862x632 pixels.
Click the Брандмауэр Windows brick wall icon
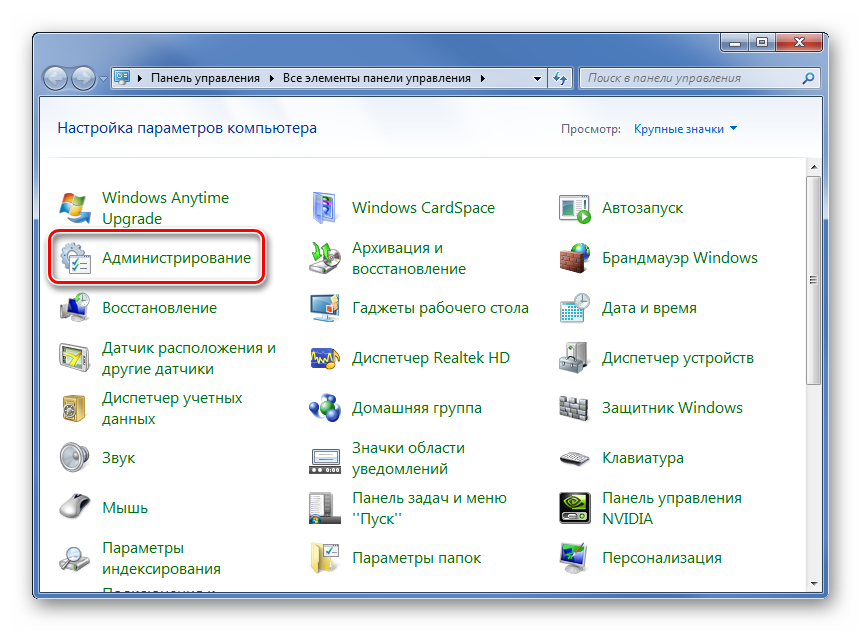pyautogui.click(x=575, y=258)
